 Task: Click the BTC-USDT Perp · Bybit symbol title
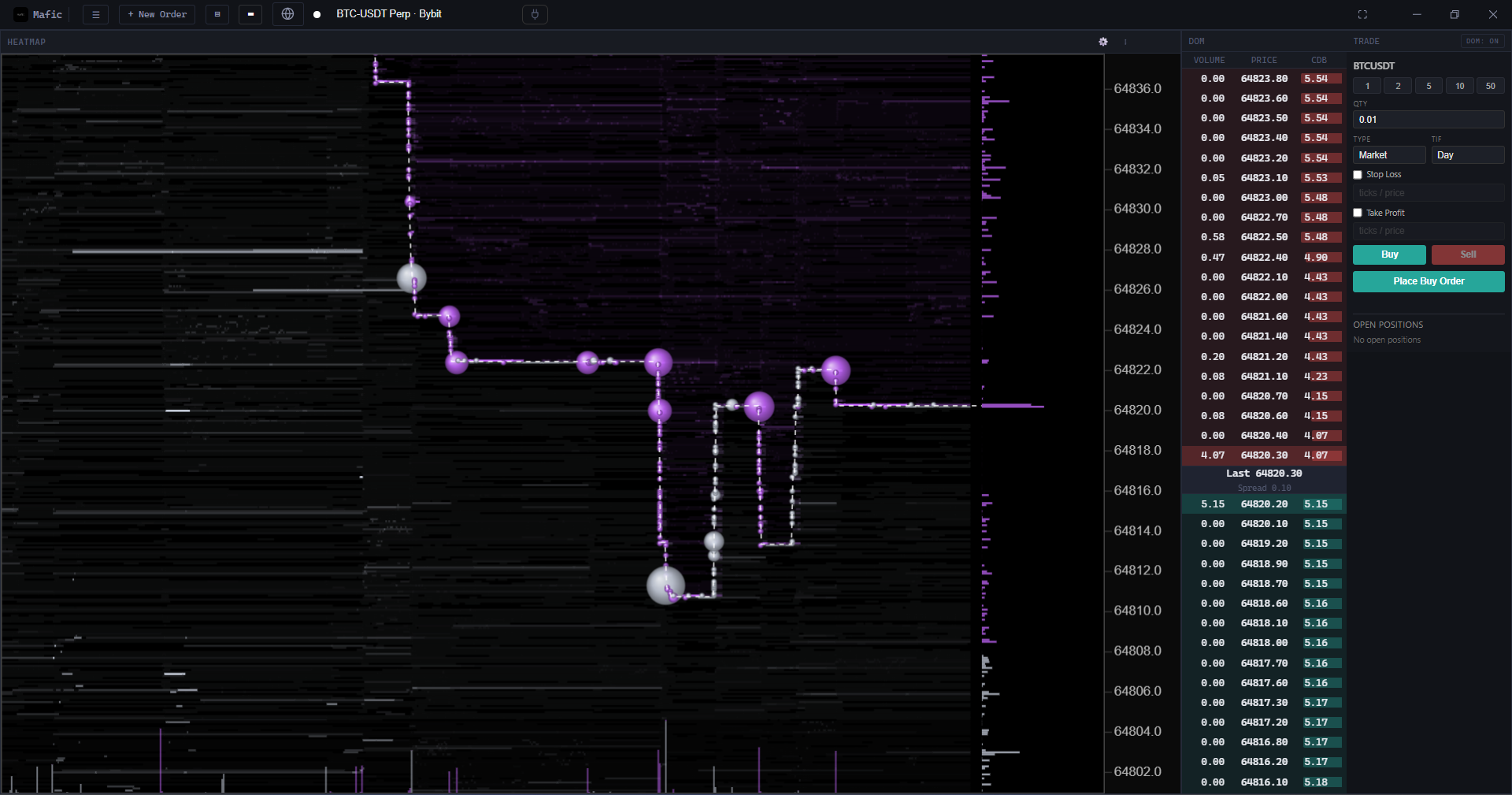click(388, 14)
